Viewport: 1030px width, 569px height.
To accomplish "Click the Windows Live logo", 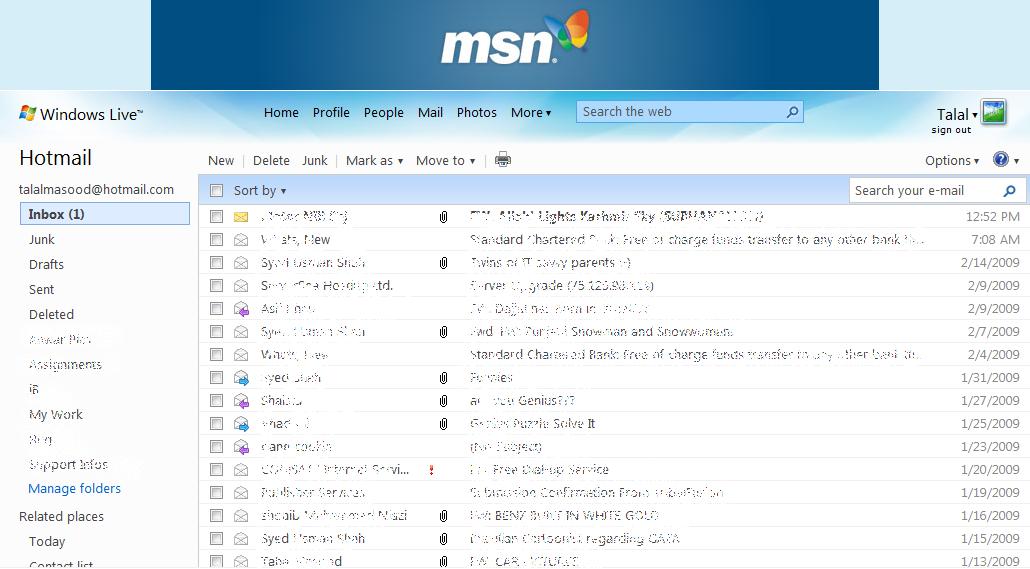I will 80,114.
